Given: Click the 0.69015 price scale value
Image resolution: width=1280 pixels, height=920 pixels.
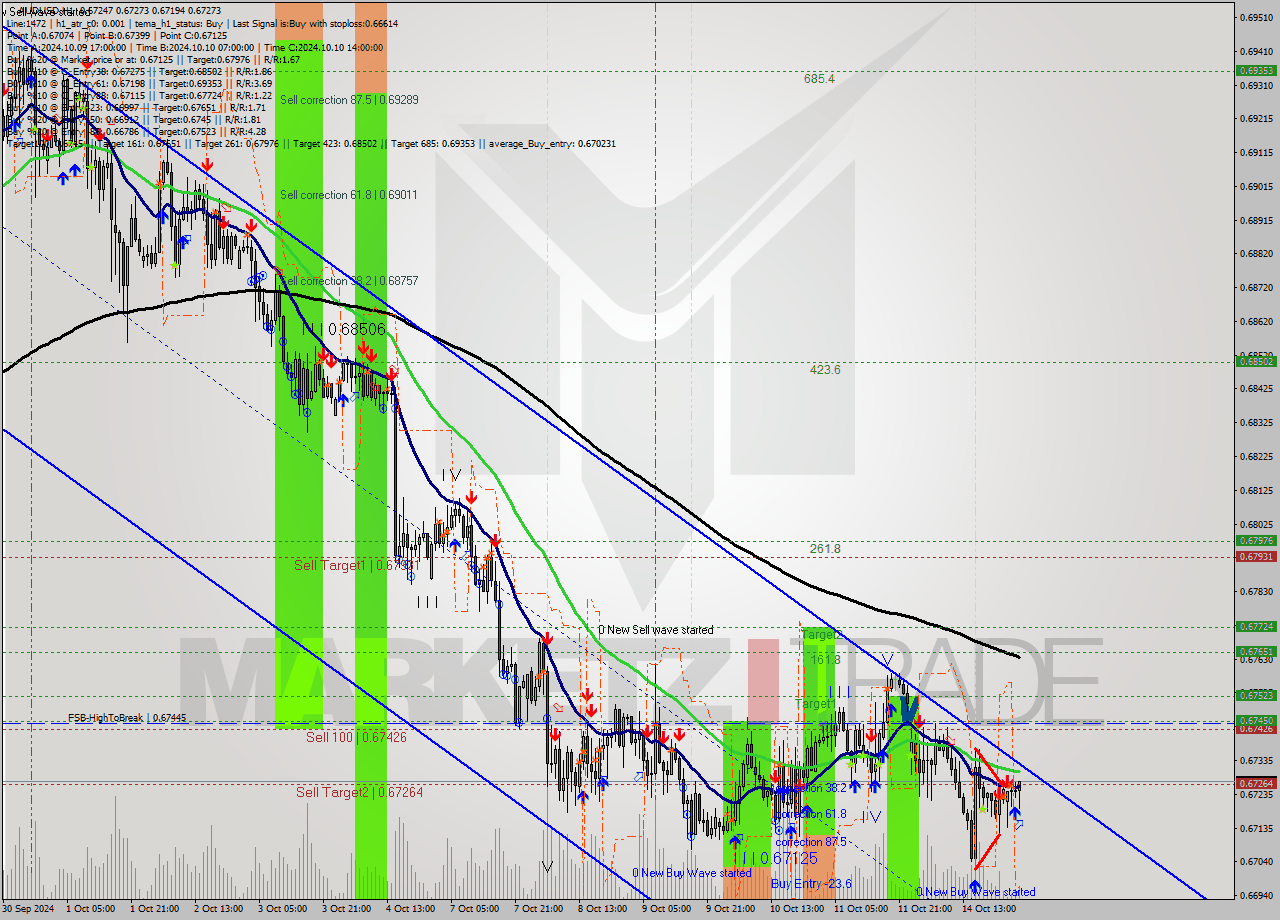Looking at the screenshot, I should click(1256, 186).
